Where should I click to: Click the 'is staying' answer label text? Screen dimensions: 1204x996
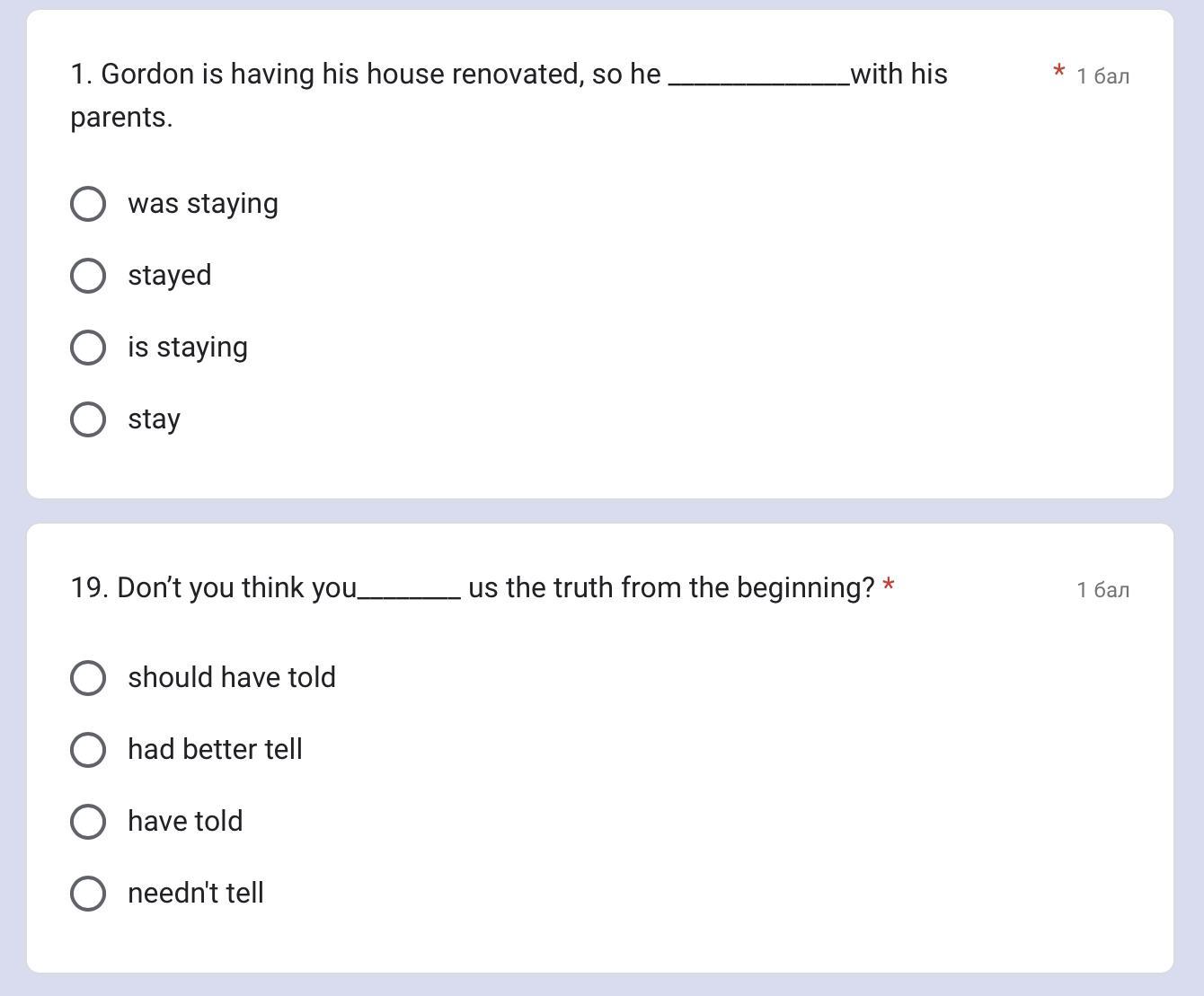tap(187, 348)
